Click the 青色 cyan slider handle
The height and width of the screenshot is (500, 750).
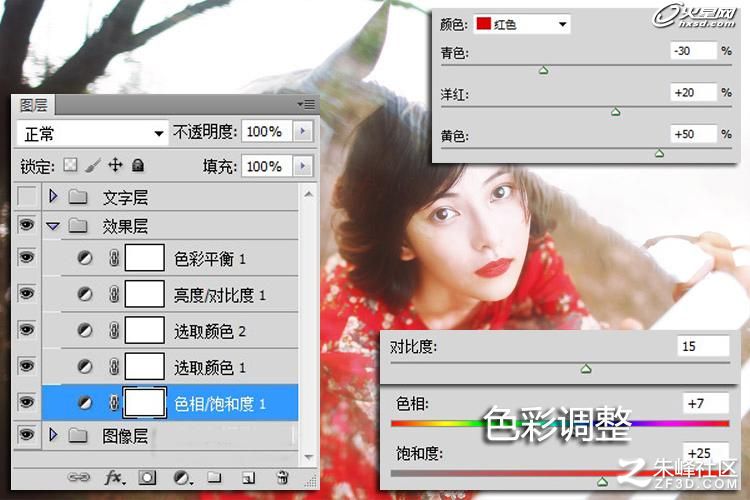tap(543, 71)
